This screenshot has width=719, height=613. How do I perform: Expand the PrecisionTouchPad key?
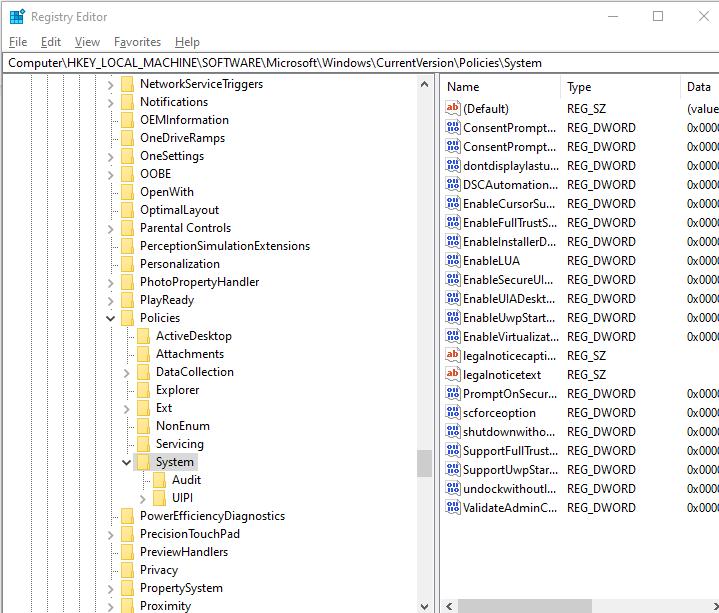click(x=111, y=535)
